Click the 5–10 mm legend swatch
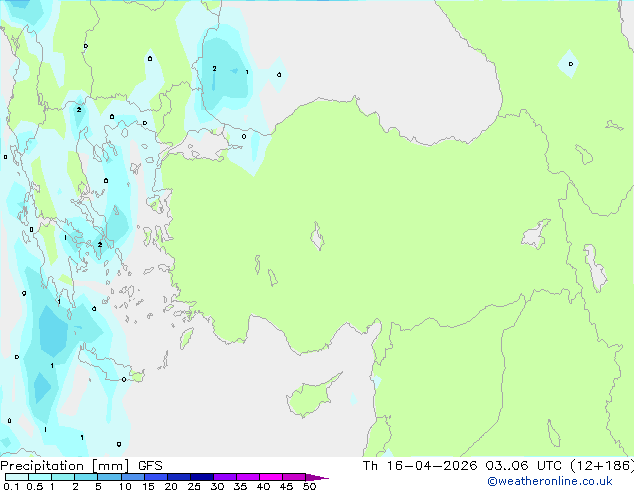Image resolution: width=634 pixels, height=490 pixels. (x=109, y=477)
